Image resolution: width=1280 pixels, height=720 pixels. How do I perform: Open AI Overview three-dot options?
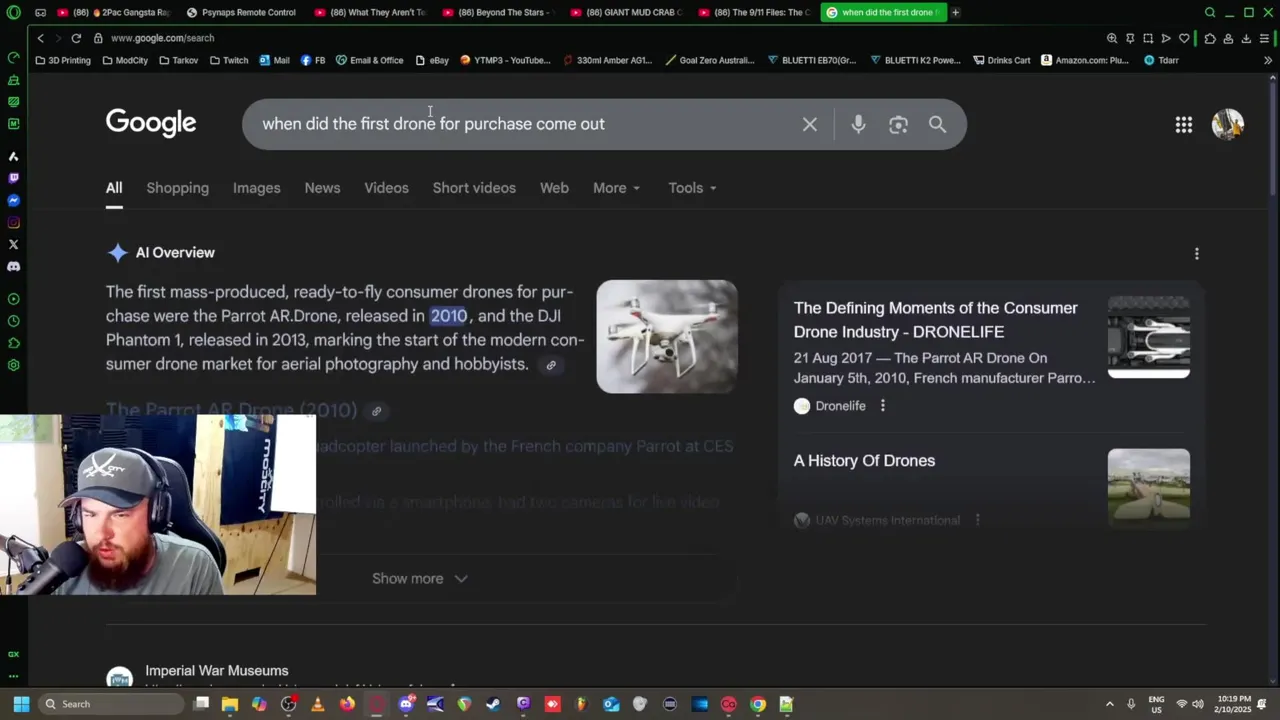(x=1196, y=253)
